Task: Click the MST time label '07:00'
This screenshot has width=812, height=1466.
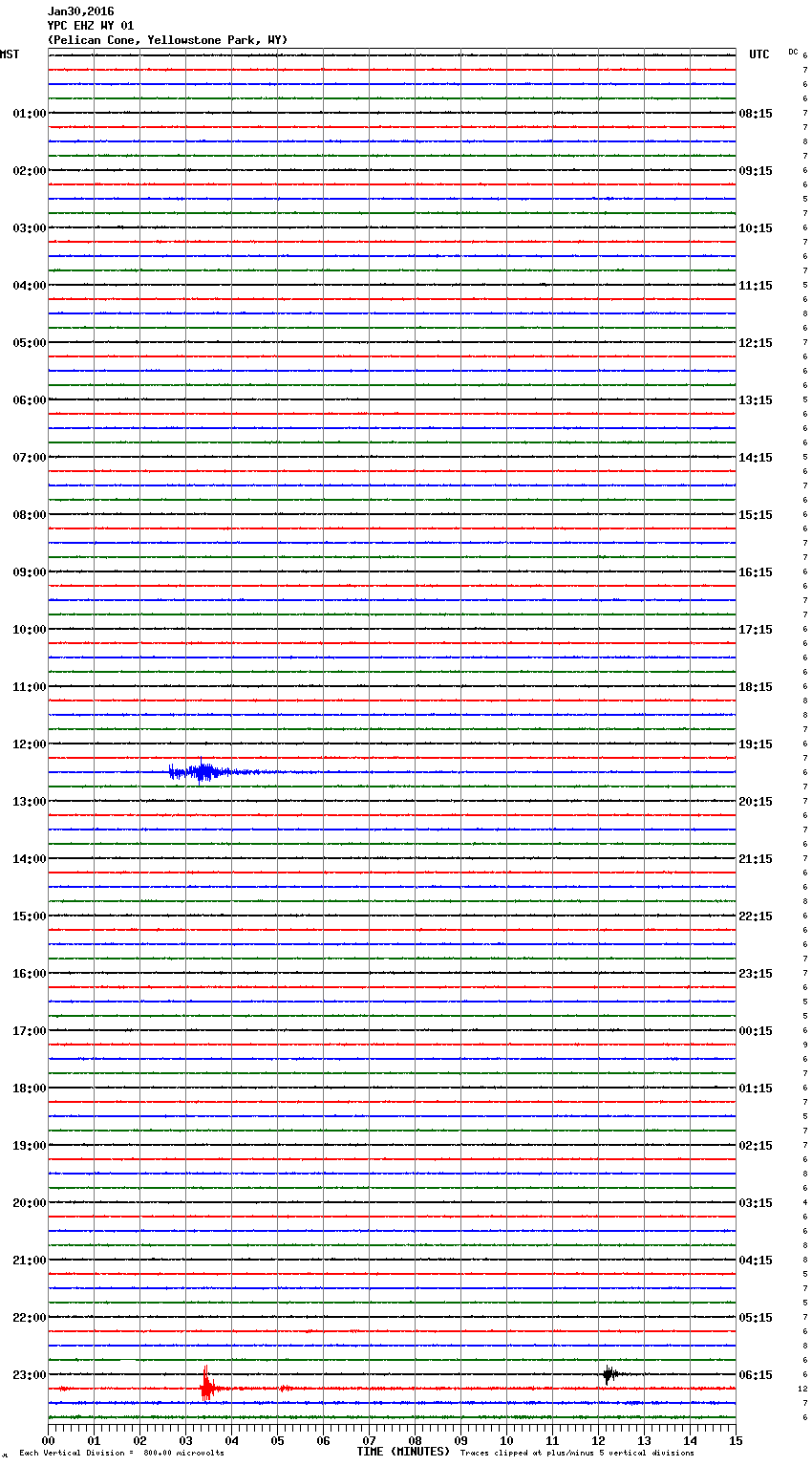Action: pyautogui.click(x=30, y=458)
